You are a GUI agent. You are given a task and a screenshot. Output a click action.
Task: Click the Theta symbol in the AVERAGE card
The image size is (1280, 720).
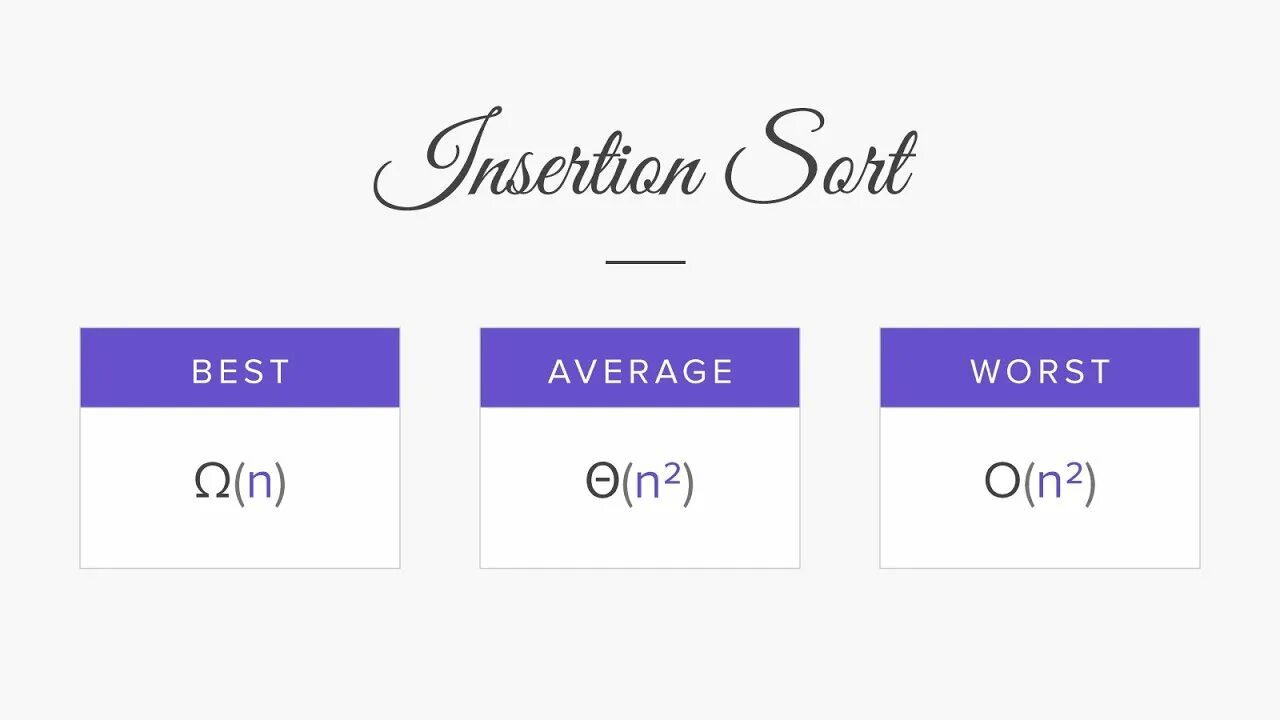(x=601, y=483)
